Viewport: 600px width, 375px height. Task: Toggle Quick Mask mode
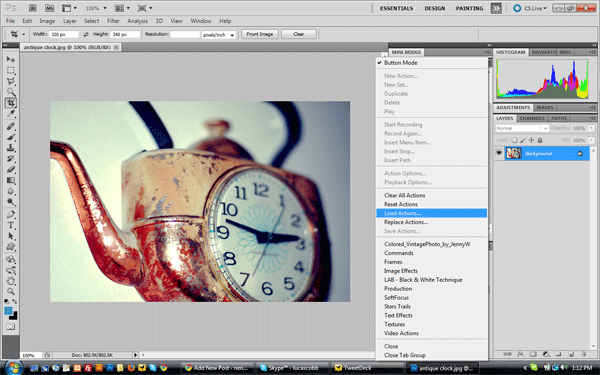point(11,327)
